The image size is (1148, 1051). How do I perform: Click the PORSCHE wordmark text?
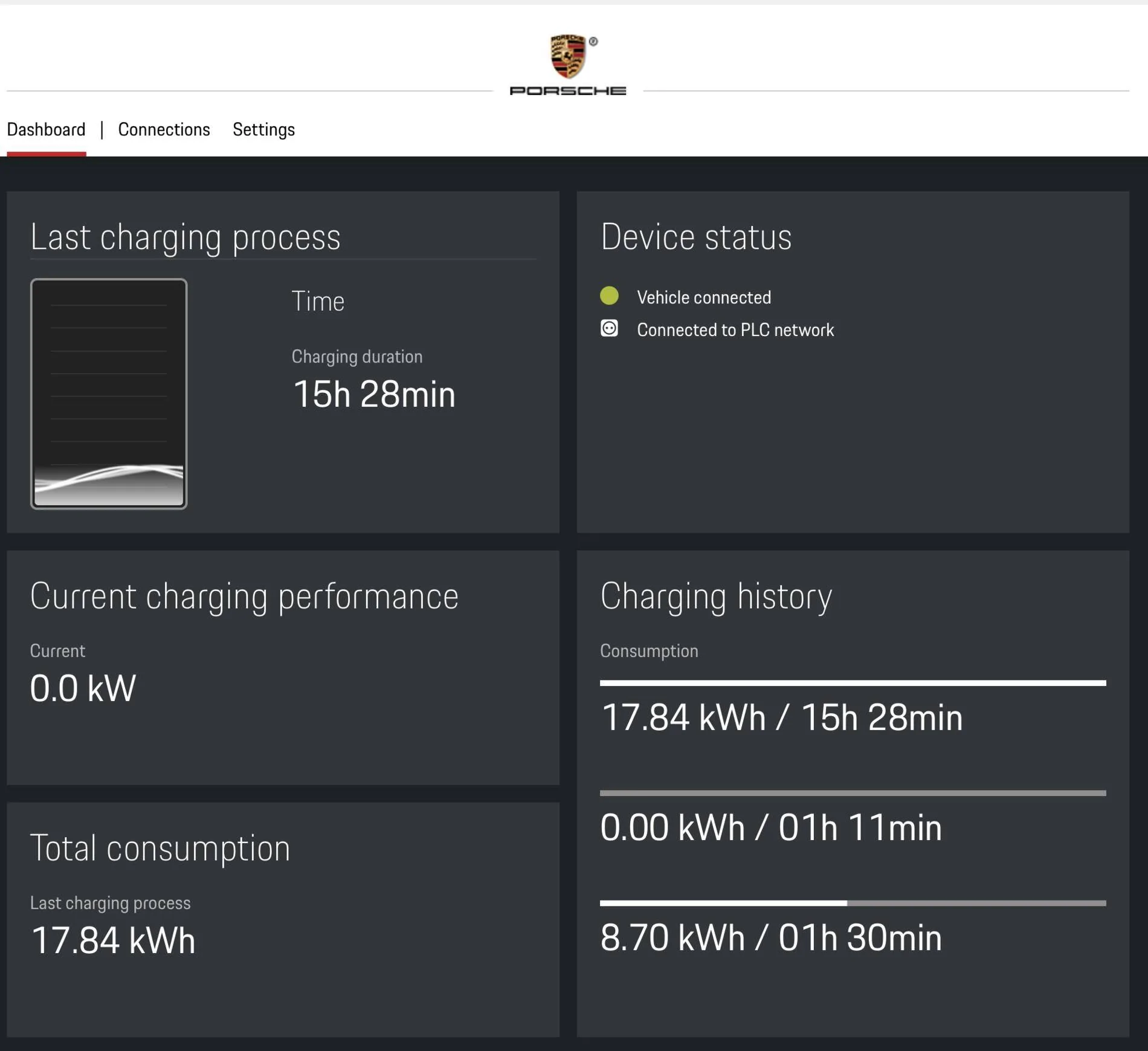(568, 91)
